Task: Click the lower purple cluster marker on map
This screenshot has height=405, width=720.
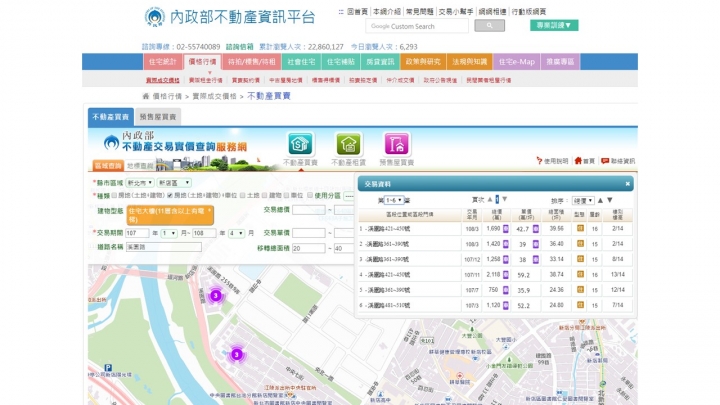Action: (x=236, y=354)
